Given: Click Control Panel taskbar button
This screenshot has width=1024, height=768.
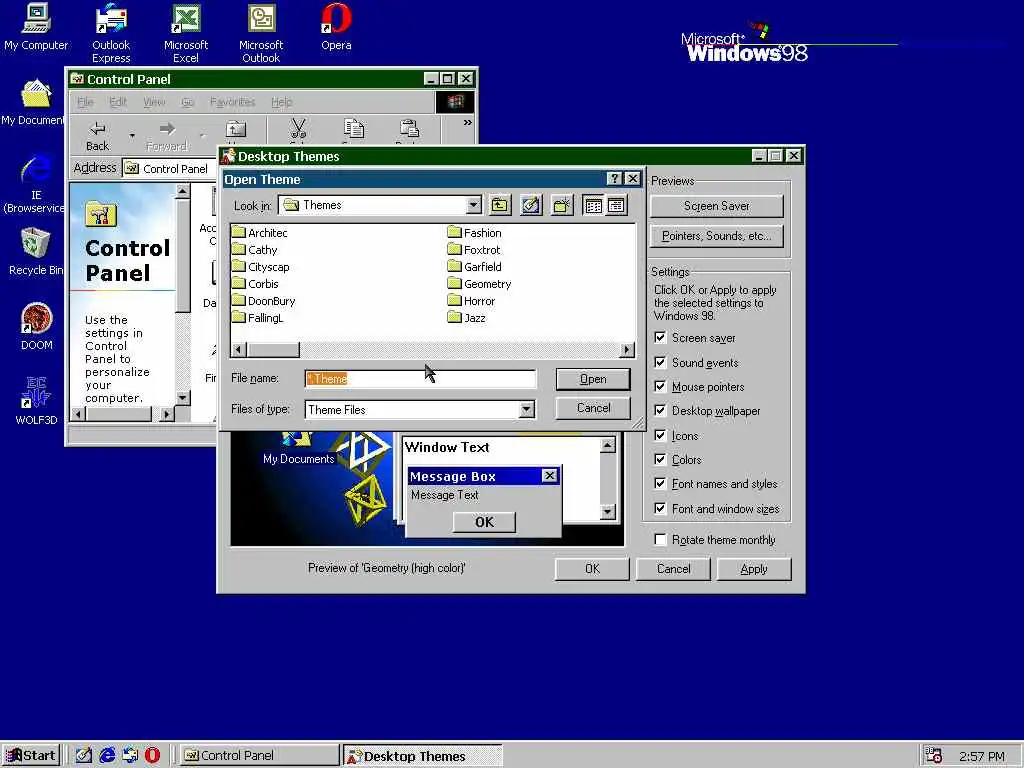Looking at the screenshot, I should pos(259,756).
